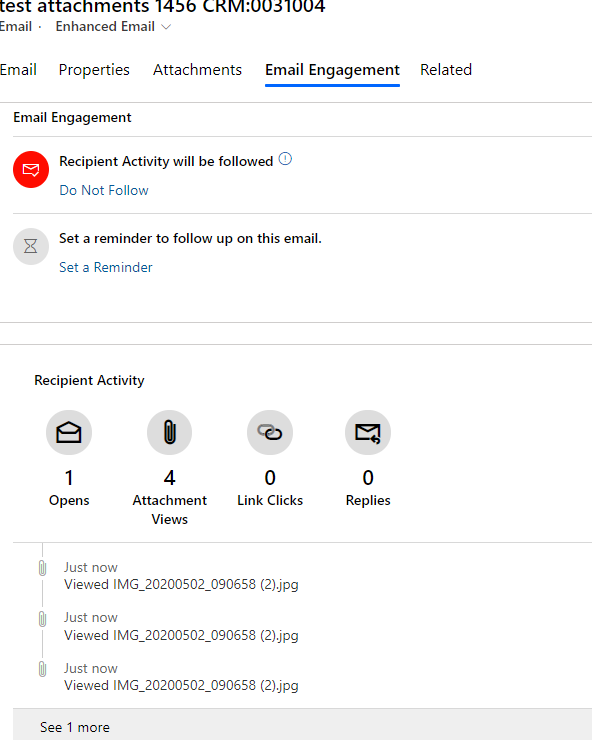Click paperclip icon of the third viewed entry
The width and height of the screenshot is (592, 740).
42,669
